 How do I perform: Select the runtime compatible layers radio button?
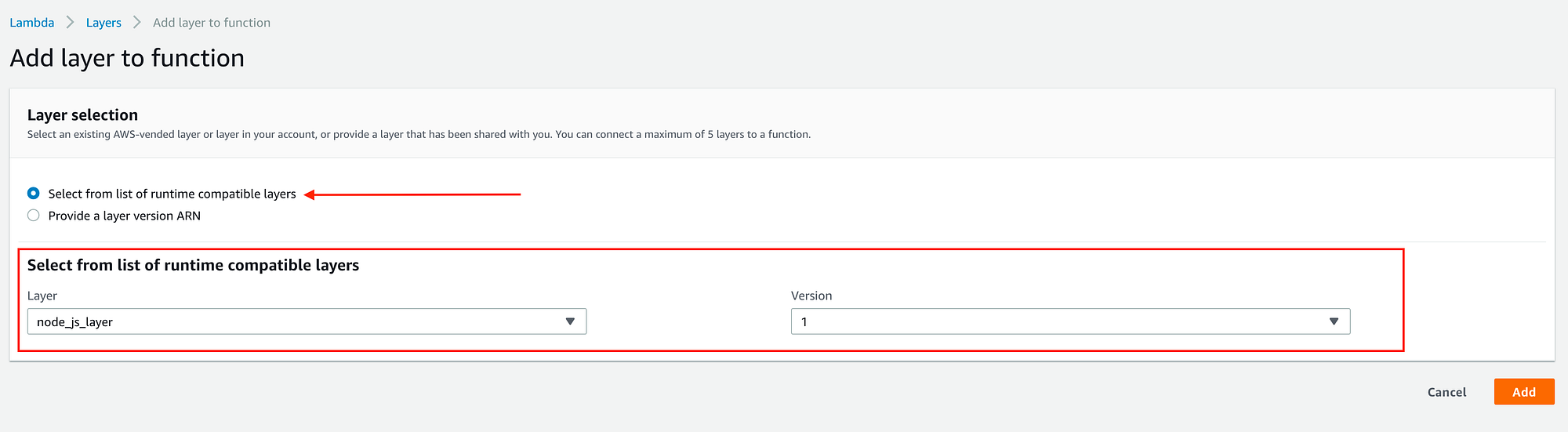34,193
